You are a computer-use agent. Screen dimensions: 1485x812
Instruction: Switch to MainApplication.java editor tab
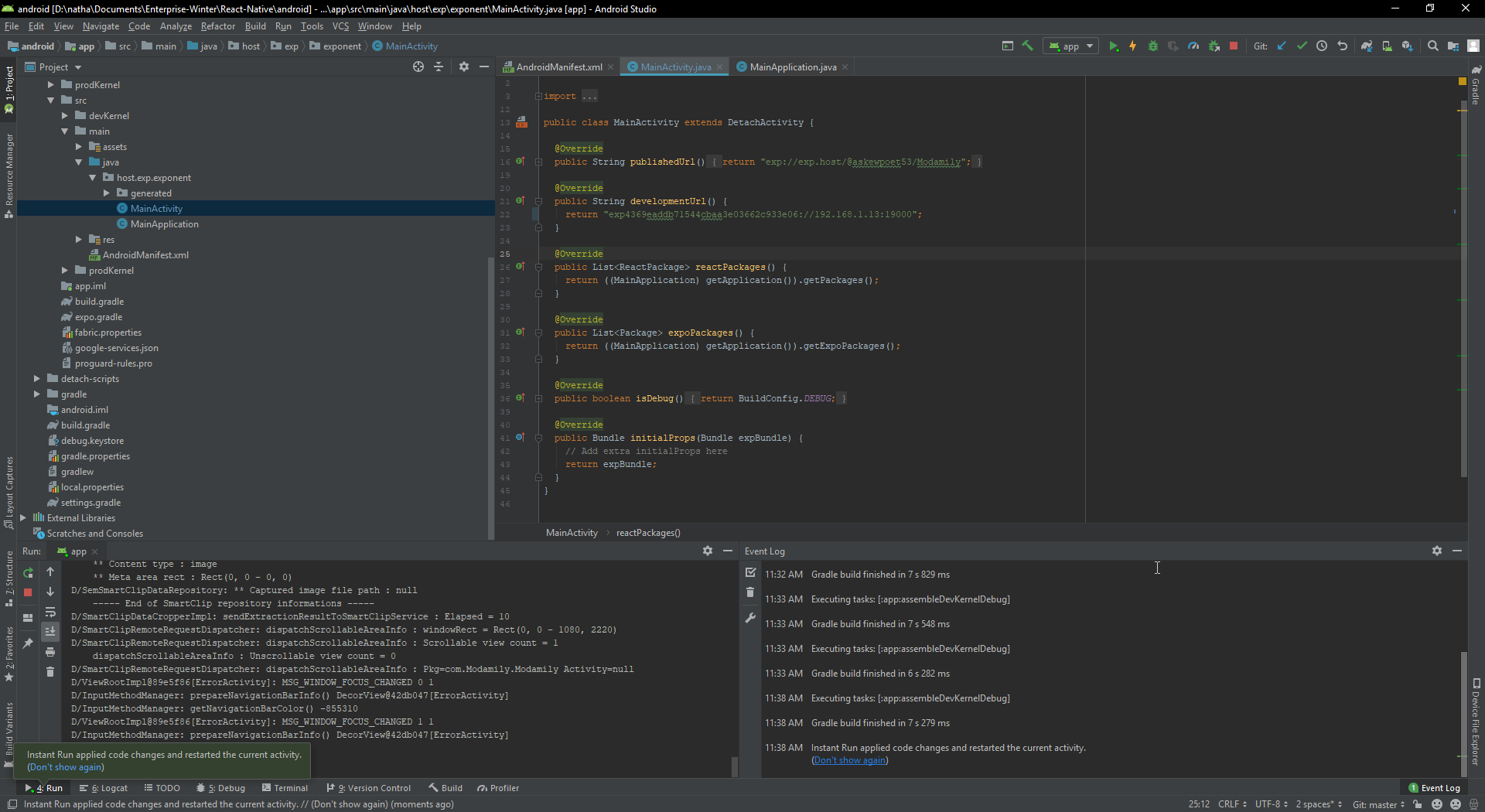click(x=793, y=67)
